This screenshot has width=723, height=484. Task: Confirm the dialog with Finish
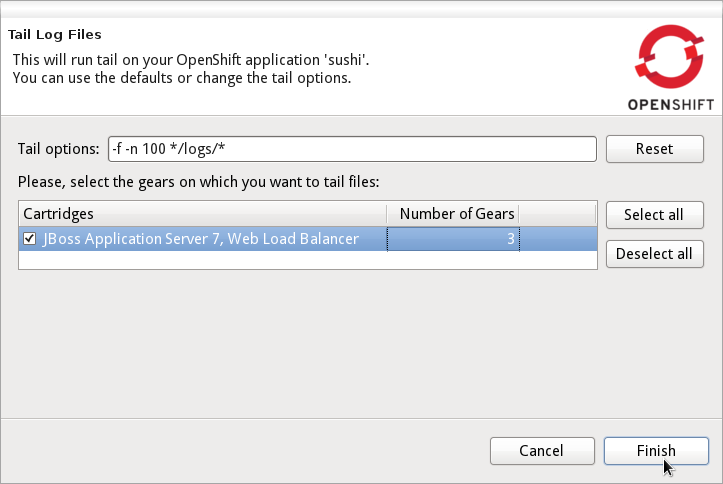[656, 451]
